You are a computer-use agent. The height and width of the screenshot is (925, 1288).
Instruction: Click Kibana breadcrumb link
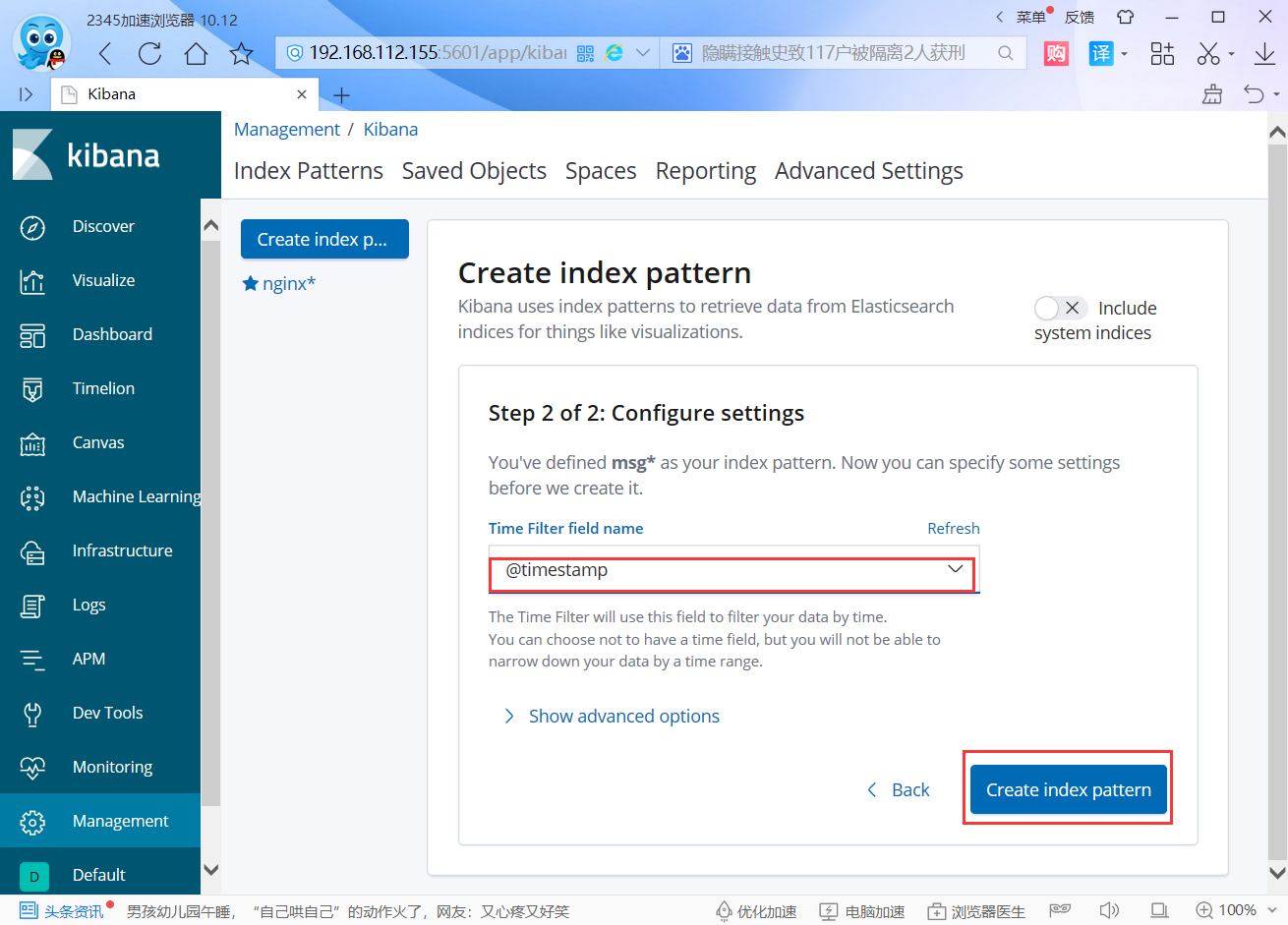(x=390, y=130)
